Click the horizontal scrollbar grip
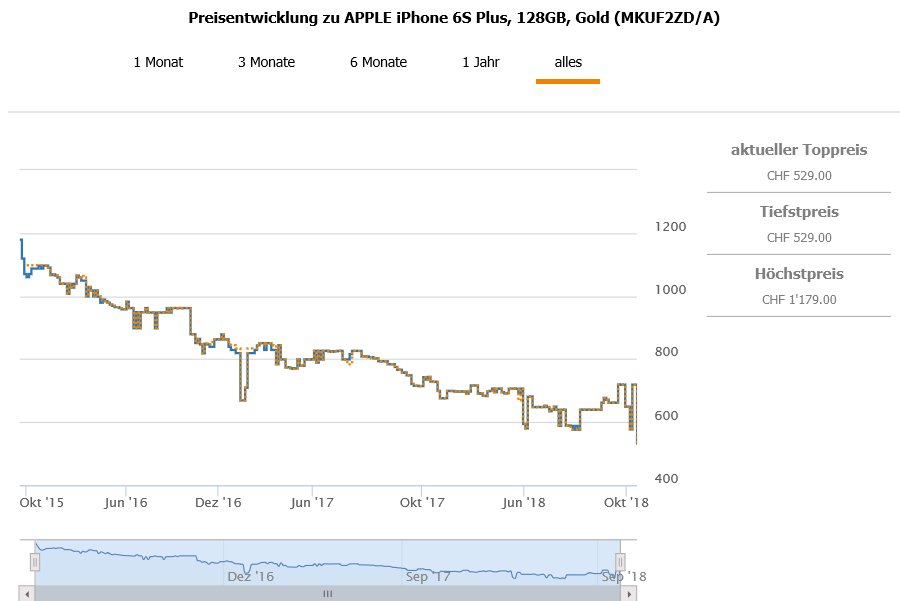The height and width of the screenshot is (601, 900). pyautogui.click(x=327, y=594)
